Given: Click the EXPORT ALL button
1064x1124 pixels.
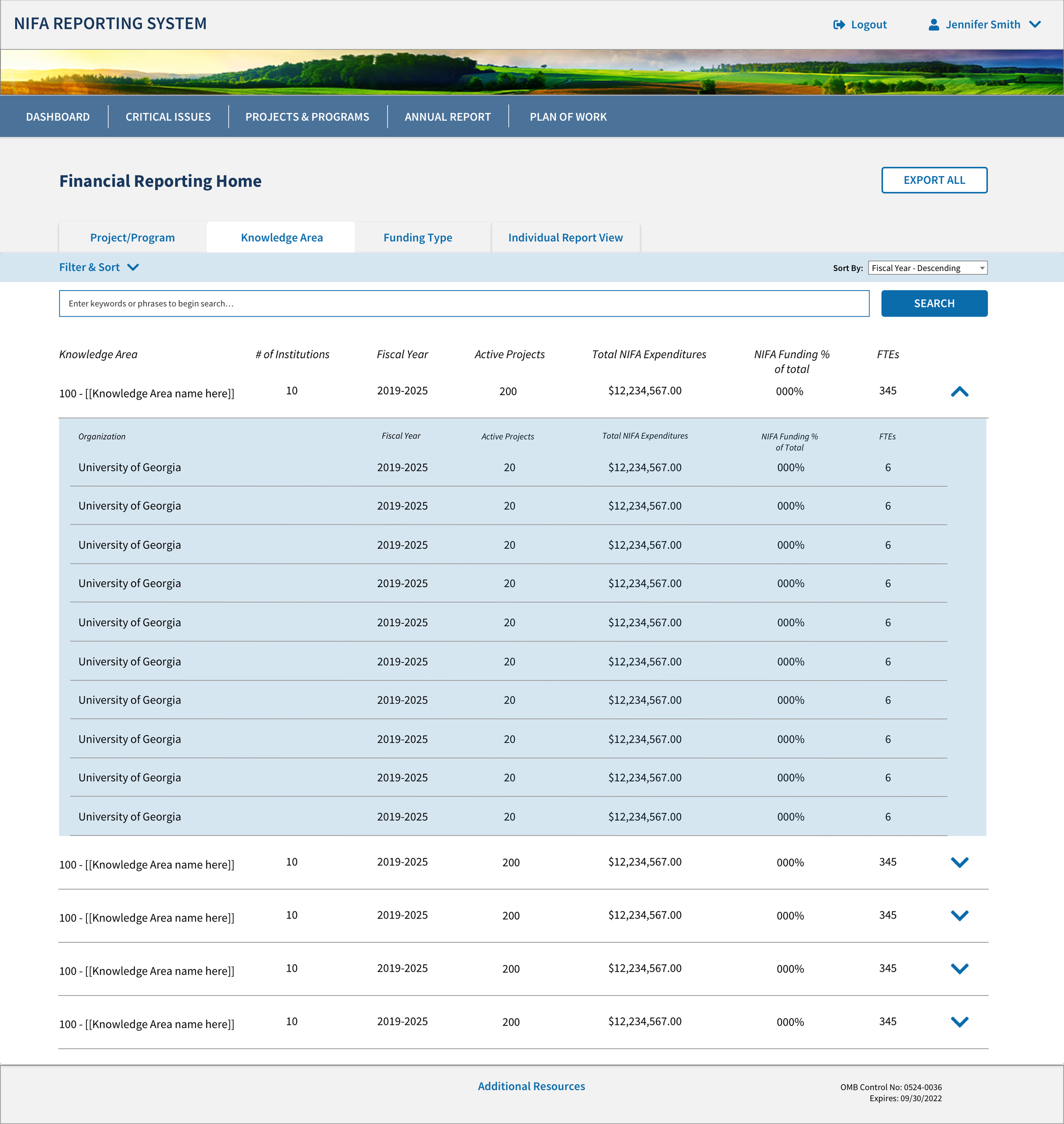Looking at the screenshot, I should [x=933, y=180].
